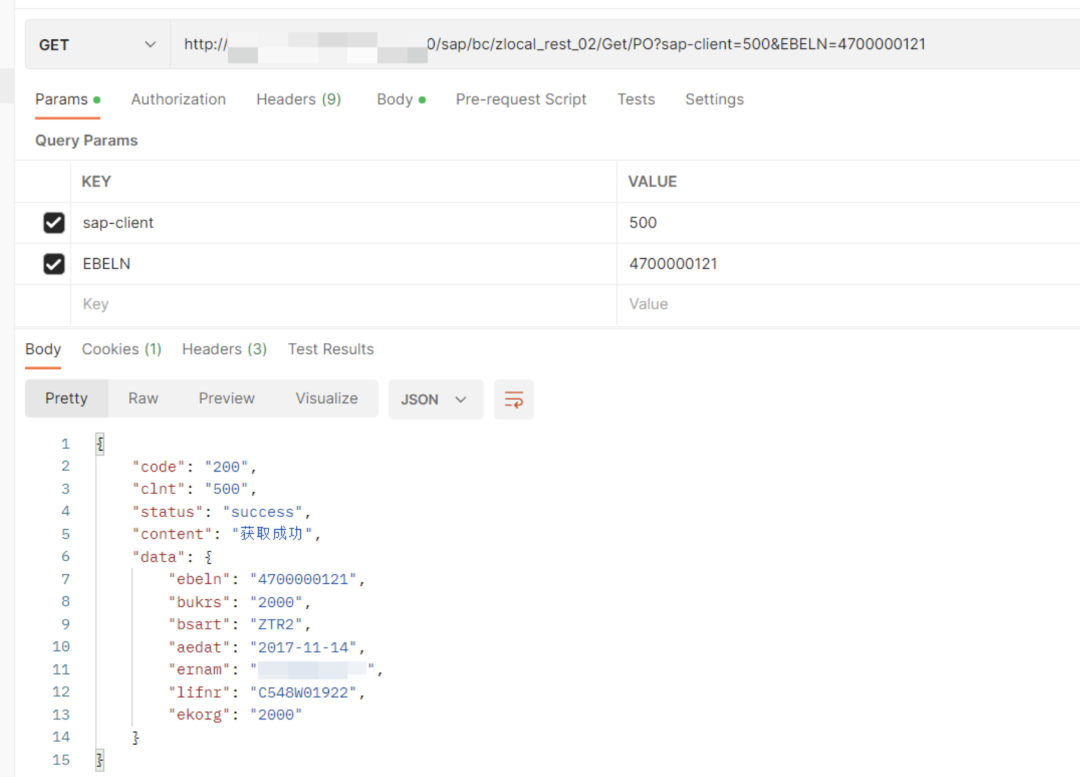This screenshot has height=777, width=1080.
Task: Switch response view to Raw
Action: pos(143,398)
